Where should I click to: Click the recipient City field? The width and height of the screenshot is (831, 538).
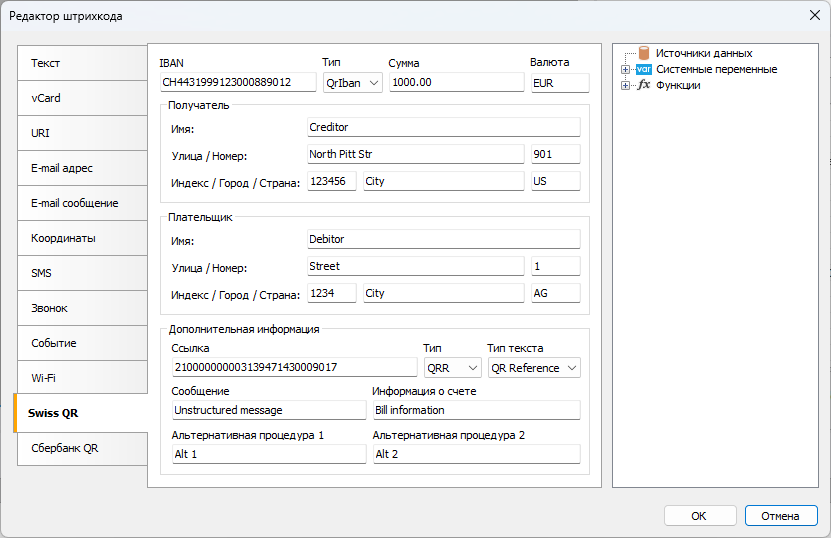444,181
